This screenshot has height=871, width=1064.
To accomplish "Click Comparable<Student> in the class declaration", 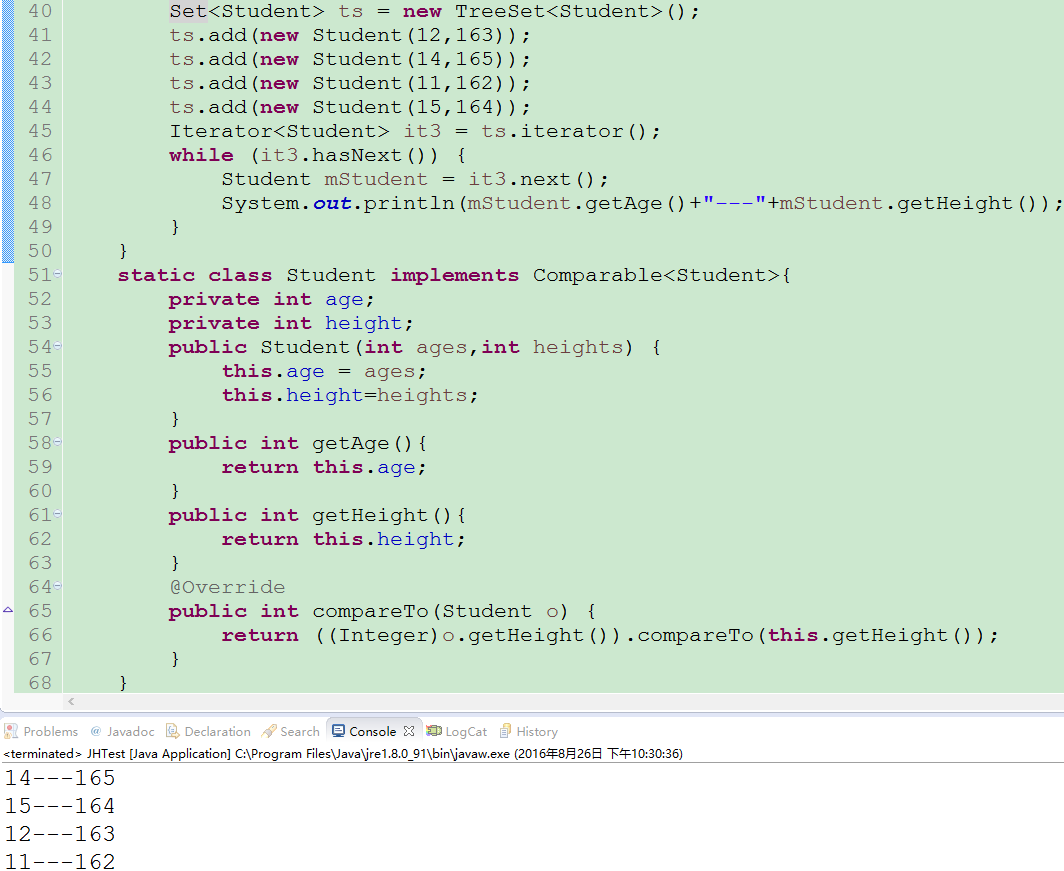I will pyautogui.click(x=656, y=275).
